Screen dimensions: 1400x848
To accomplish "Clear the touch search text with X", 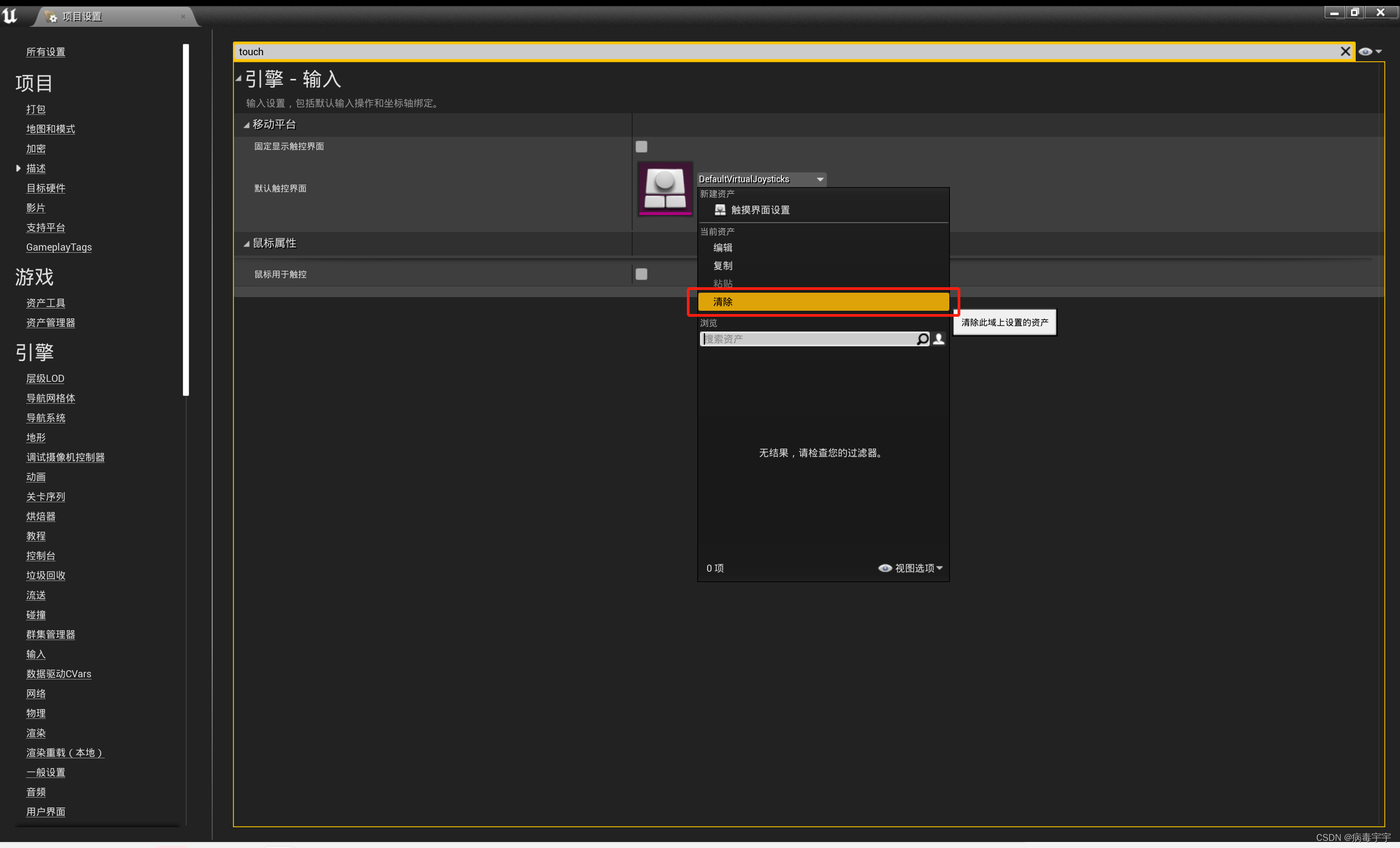I will coord(1345,52).
